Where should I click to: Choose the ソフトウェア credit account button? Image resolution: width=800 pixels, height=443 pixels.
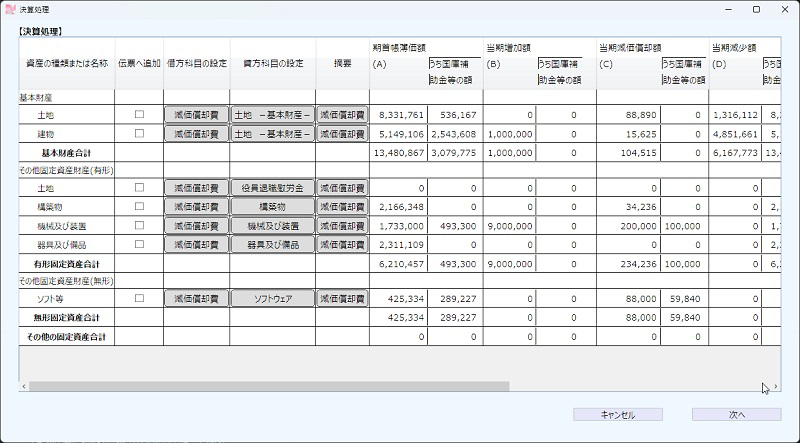pos(272,299)
